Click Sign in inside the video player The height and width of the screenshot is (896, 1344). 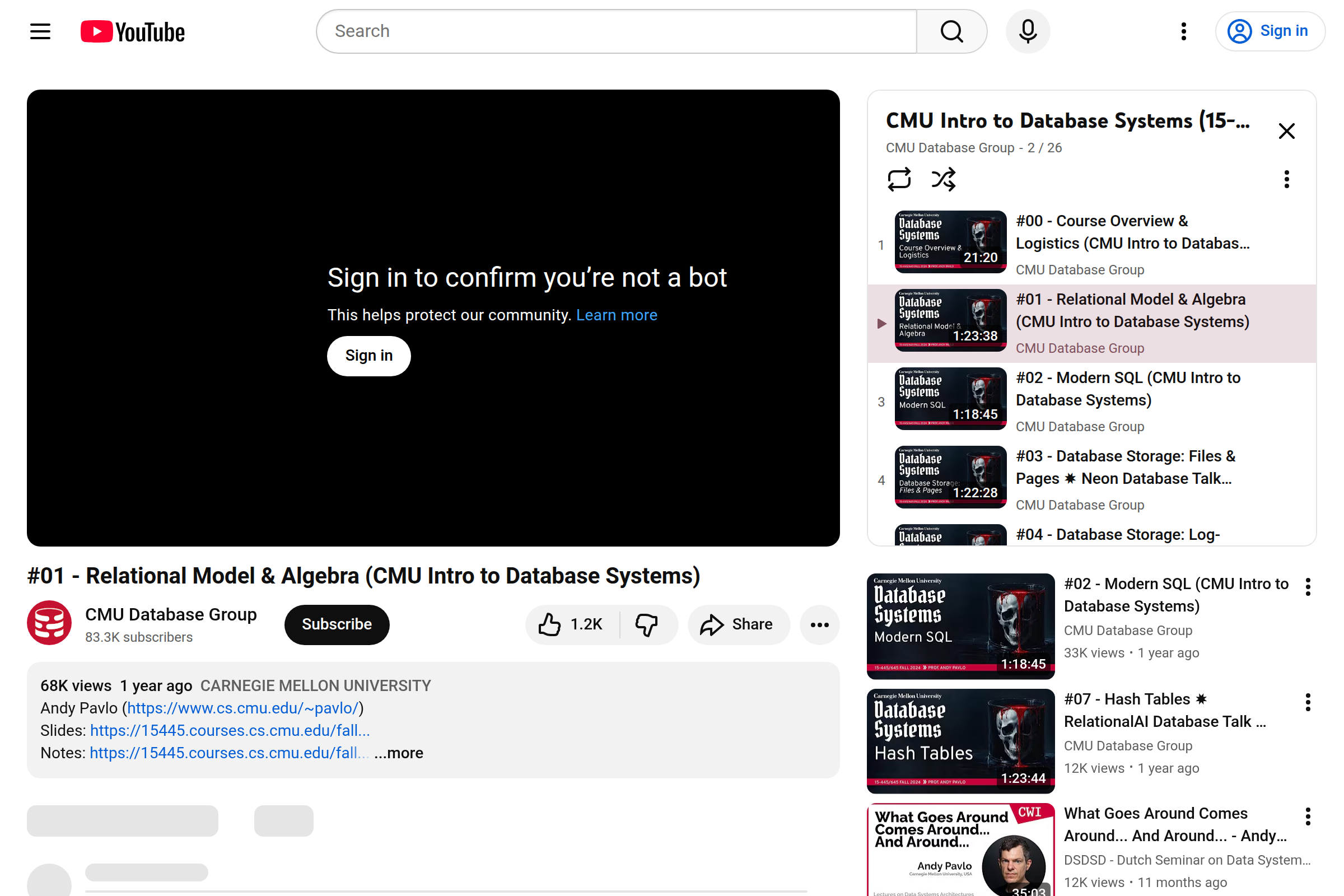click(x=368, y=356)
